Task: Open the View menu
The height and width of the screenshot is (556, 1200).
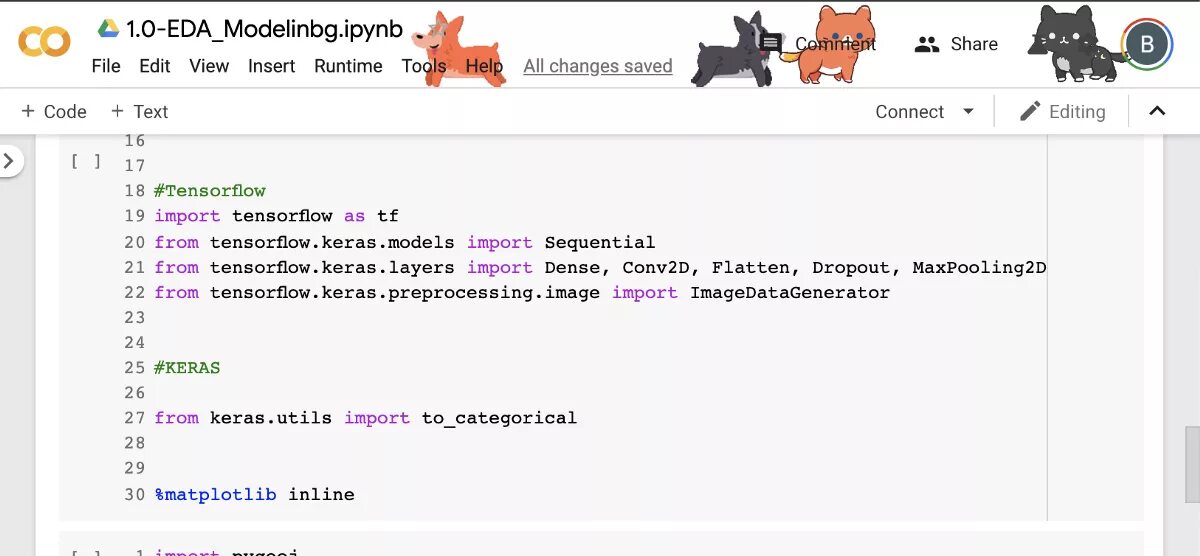Action: pyautogui.click(x=209, y=66)
